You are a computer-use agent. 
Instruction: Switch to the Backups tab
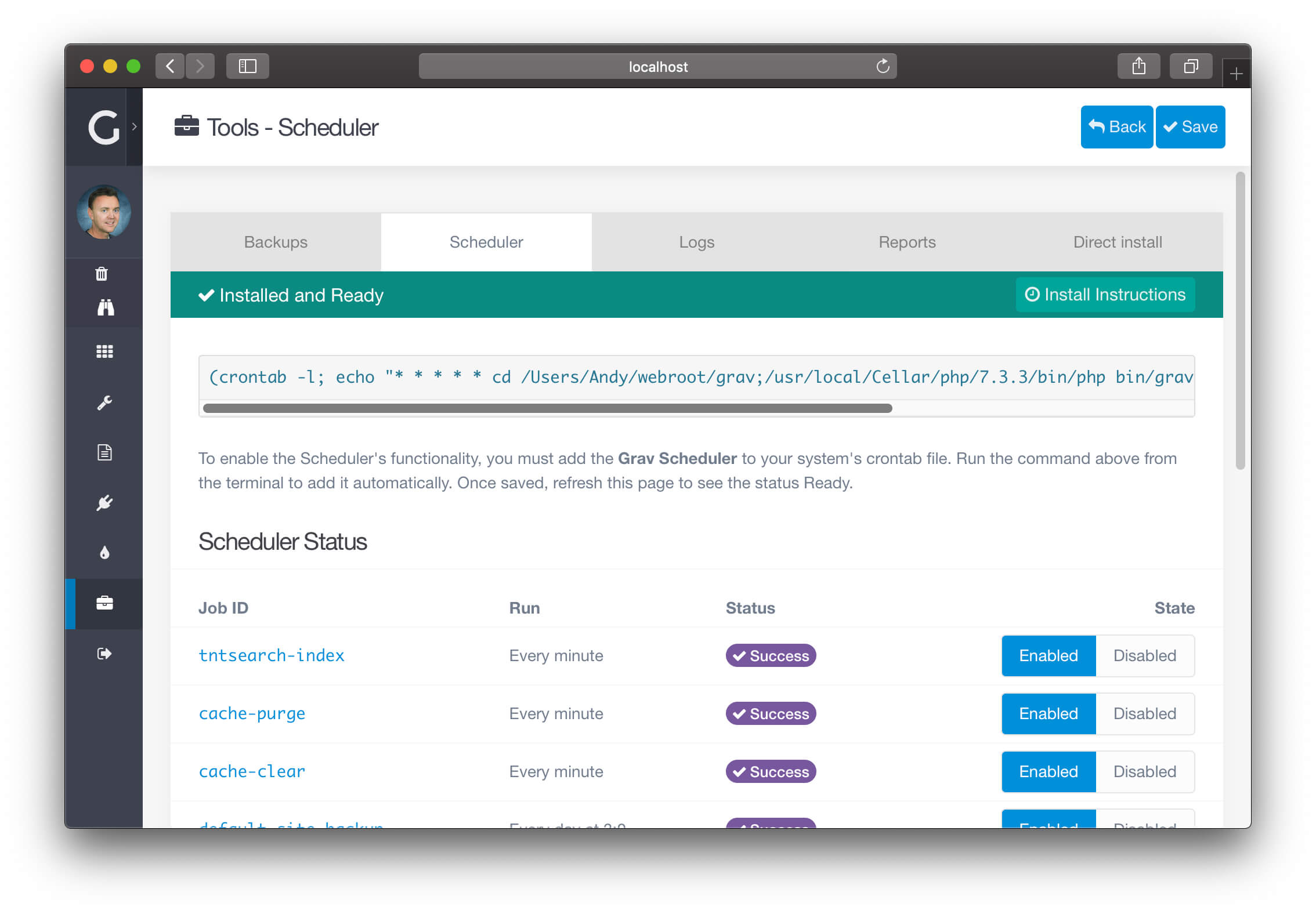tap(276, 242)
